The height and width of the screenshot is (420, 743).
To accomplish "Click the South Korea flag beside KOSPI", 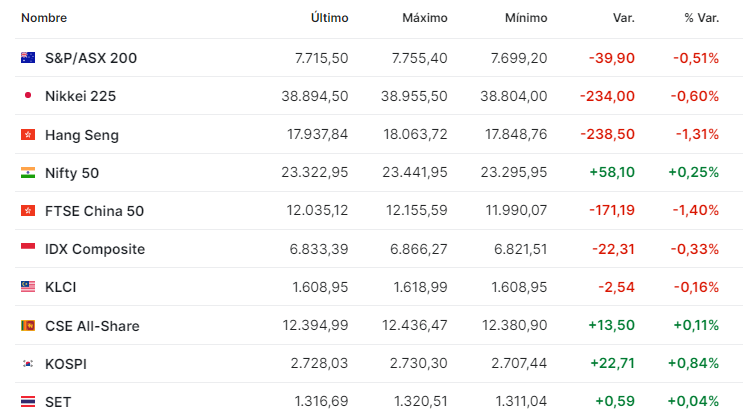I will coord(28,364).
